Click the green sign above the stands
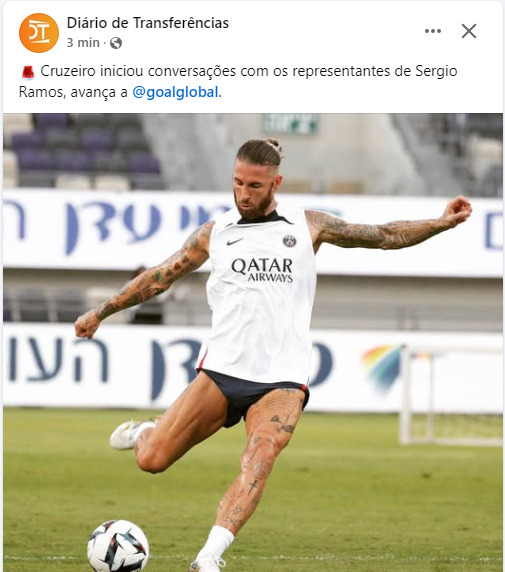Image resolution: width=505 pixels, height=572 pixels. click(x=291, y=123)
